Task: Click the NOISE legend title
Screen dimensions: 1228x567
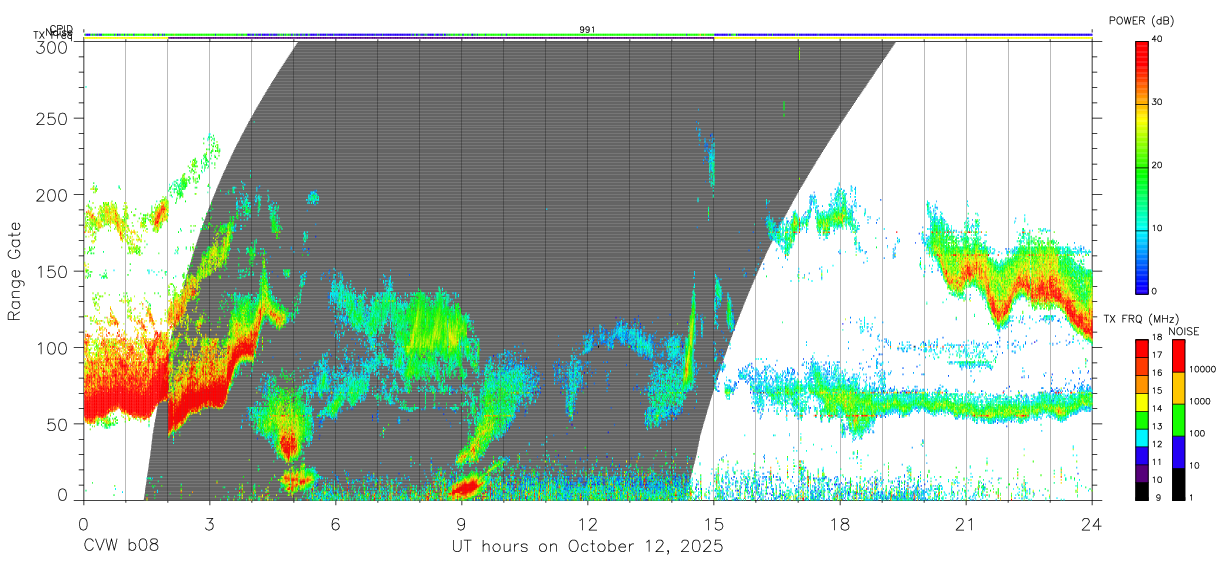Action: coord(1184,332)
